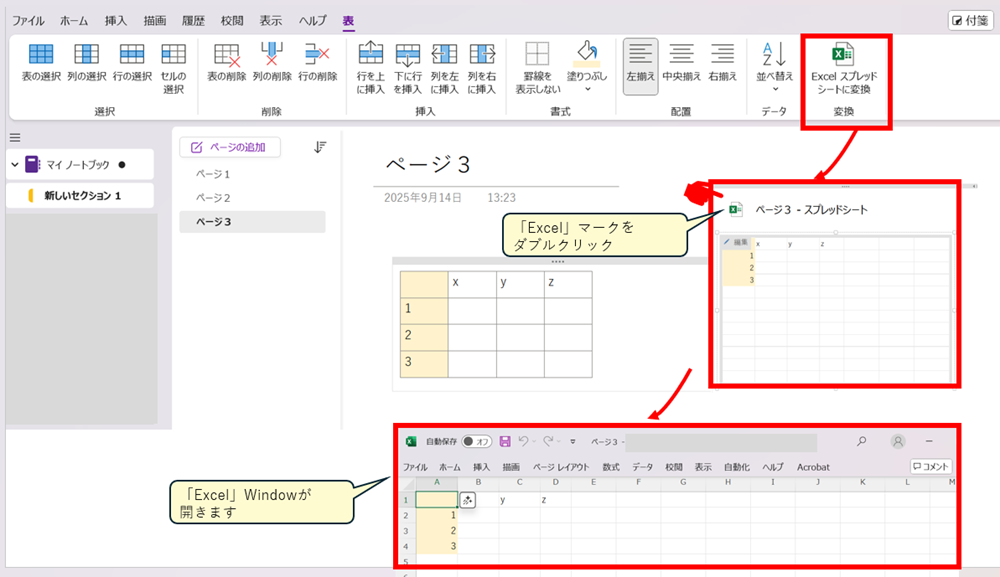
Task: Open search in the Excel title bar
Action: click(862, 441)
